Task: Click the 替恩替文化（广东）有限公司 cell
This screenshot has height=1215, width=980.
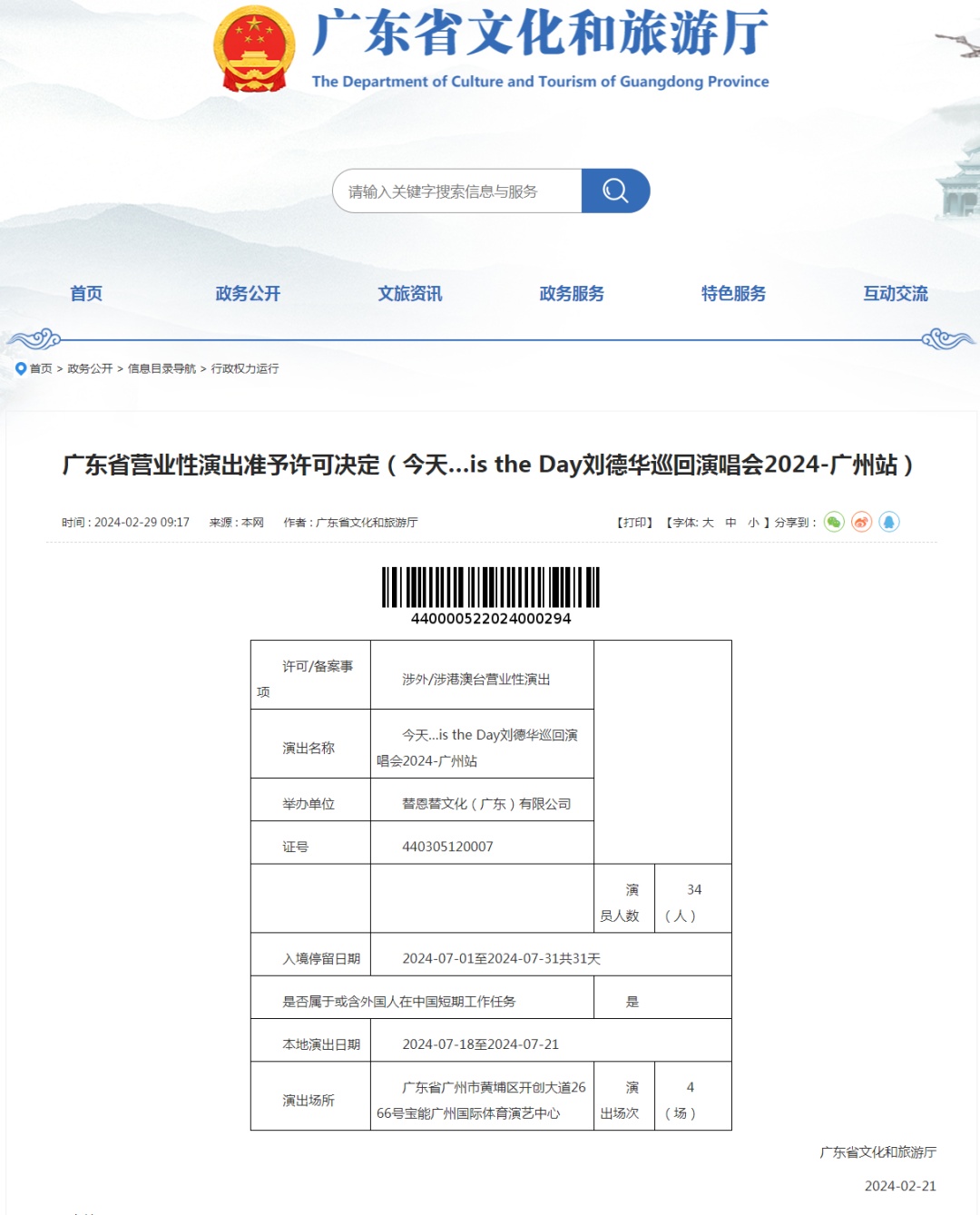Action: (x=482, y=800)
